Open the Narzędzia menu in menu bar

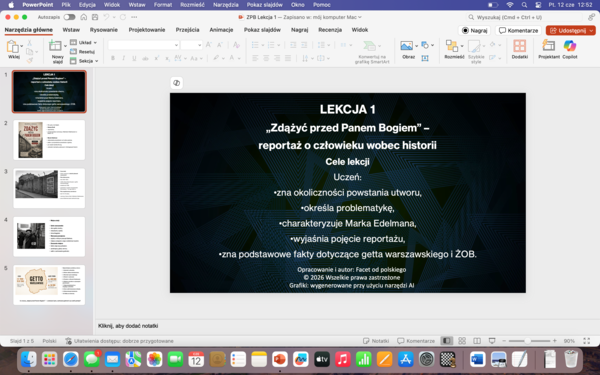pos(225,5)
